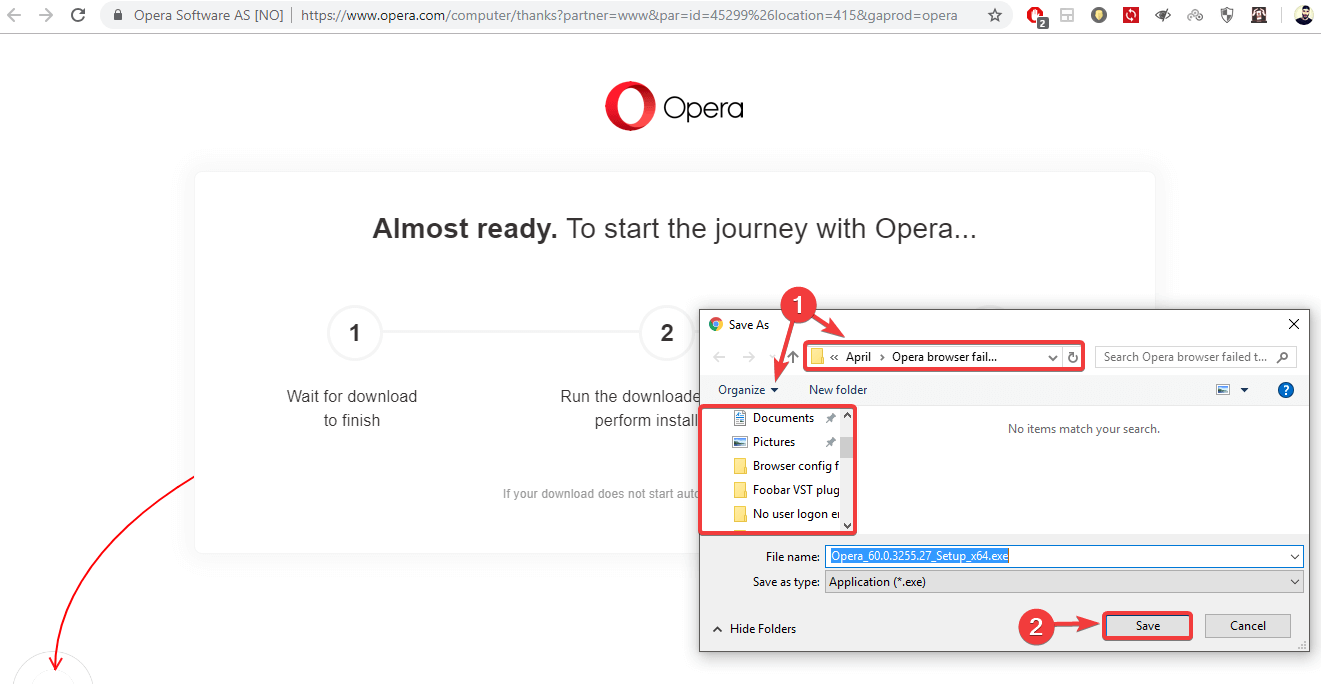The width and height of the screenshot is (1321, 684).
Task: Open the Save As help icon
Action: click(1286, 390)
